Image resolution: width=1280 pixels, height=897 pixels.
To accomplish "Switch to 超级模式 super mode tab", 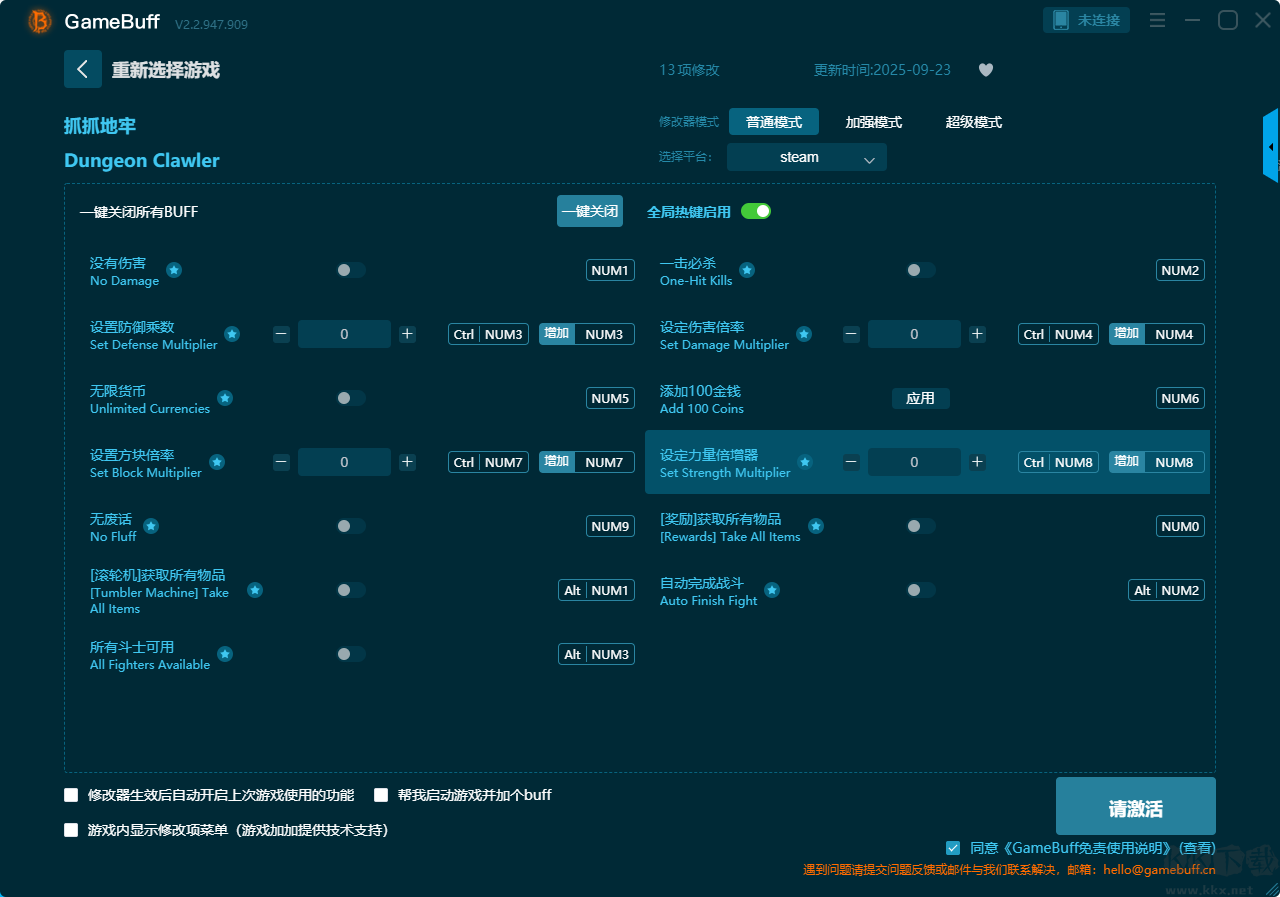I will (973, 122).
